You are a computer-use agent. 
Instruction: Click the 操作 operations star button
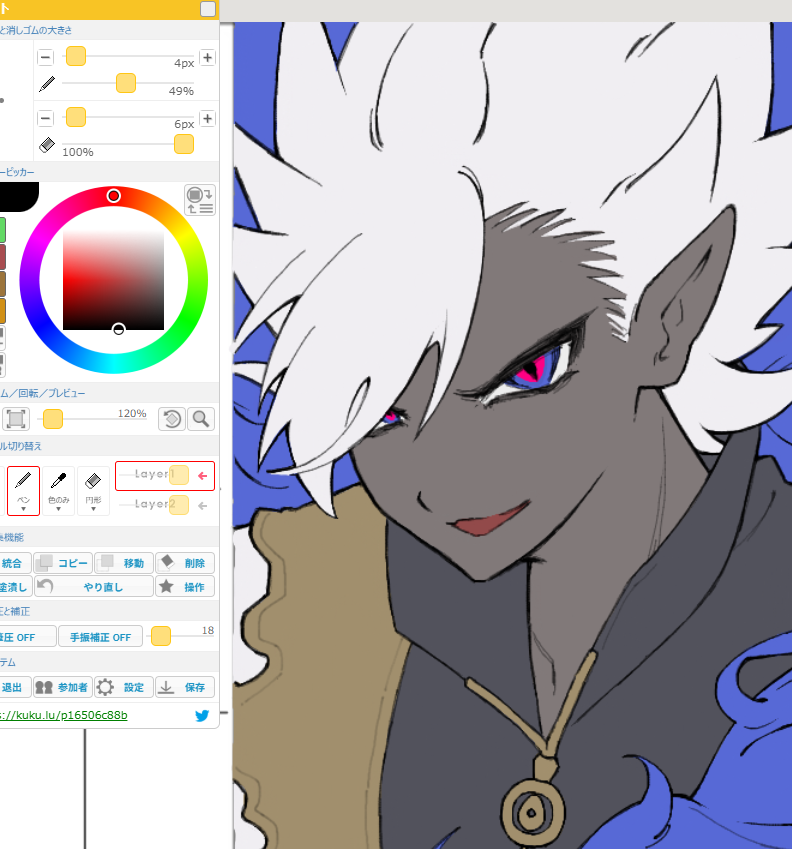click(185, 586)
